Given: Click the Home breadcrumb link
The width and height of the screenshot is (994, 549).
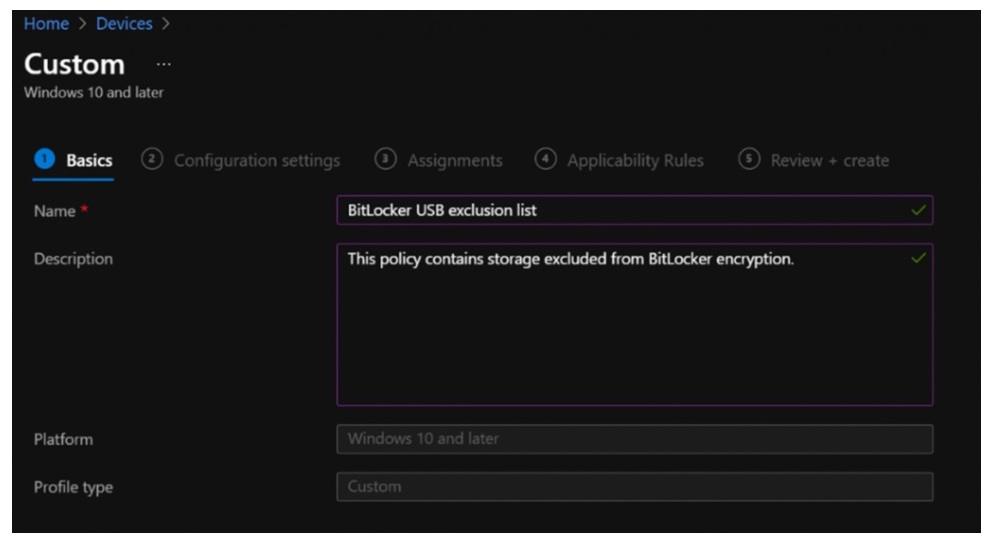Looking at the screenshot, I should pos(46,24).
